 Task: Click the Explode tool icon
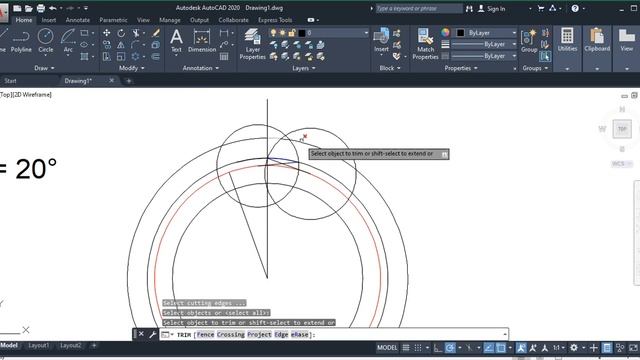click(x=156, y=44)
